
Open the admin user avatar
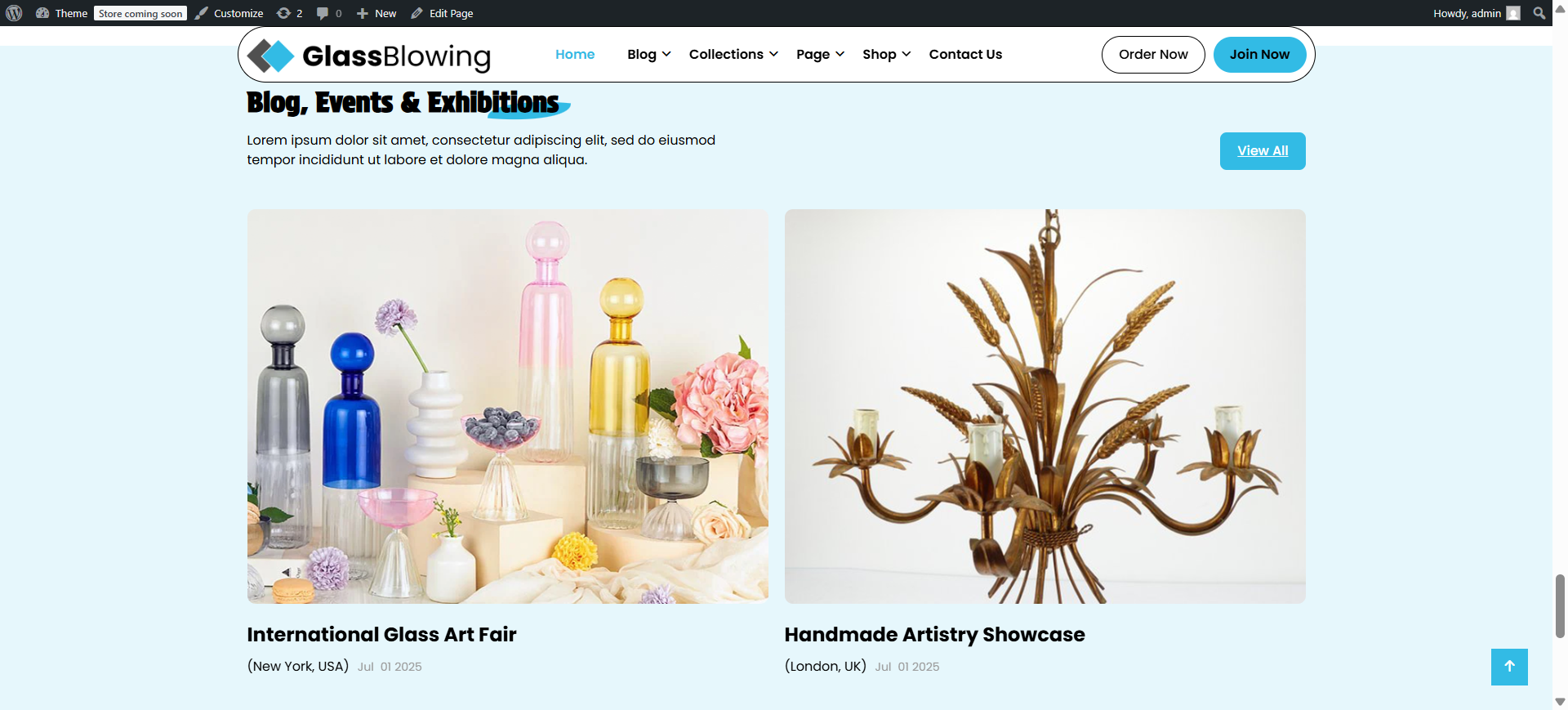(x=1513, y=13)
